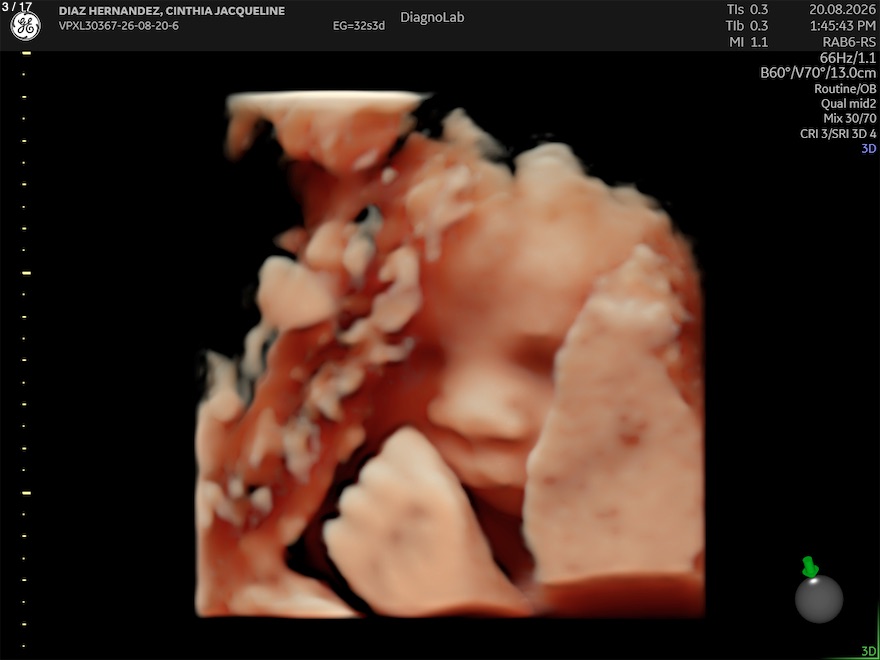Viewport: 880px width, 660px height.
Task: Click the CRI 3/SRI 3D 4 setting
Action: [838, 134]
